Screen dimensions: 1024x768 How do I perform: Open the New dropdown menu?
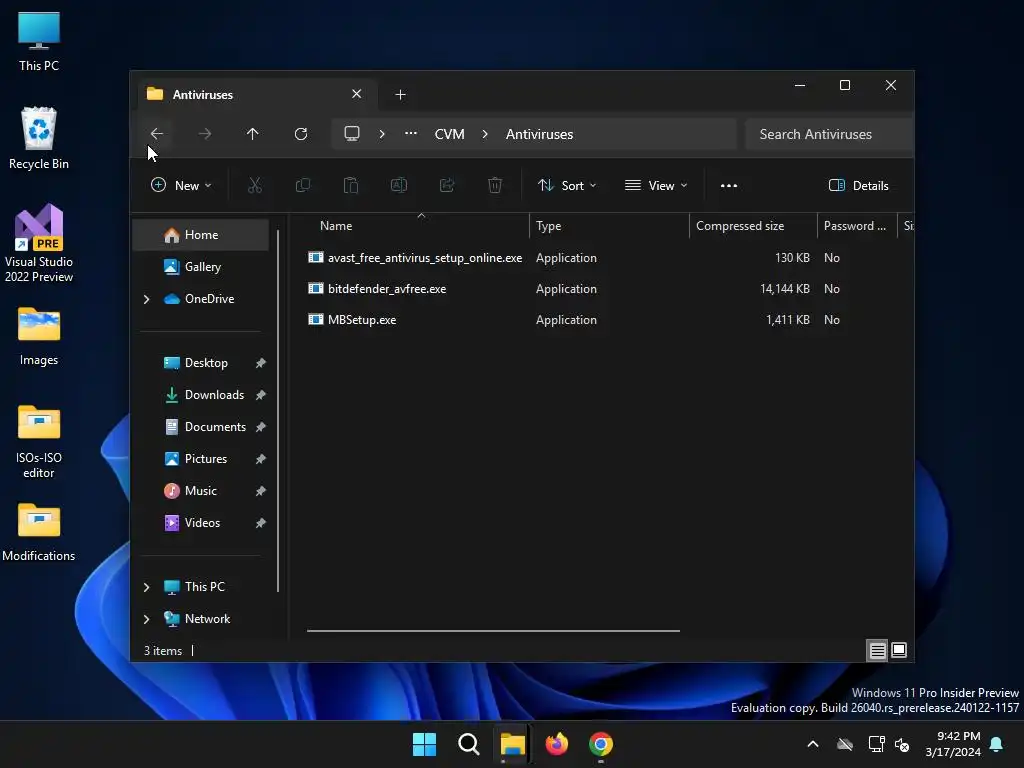[x=181, y=185]
